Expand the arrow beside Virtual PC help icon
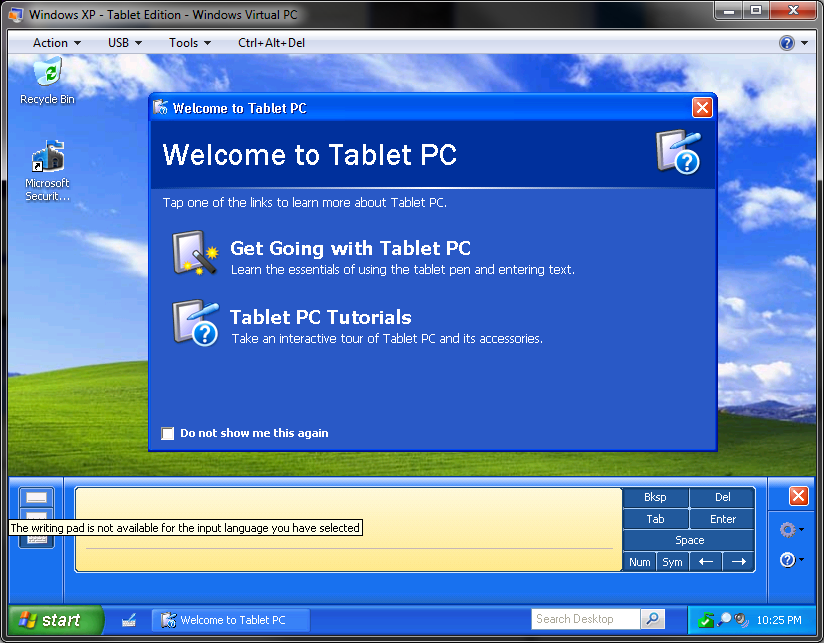The height and width of the screenshot is (643, 824). pyautogui.click(x=805, y=43)
